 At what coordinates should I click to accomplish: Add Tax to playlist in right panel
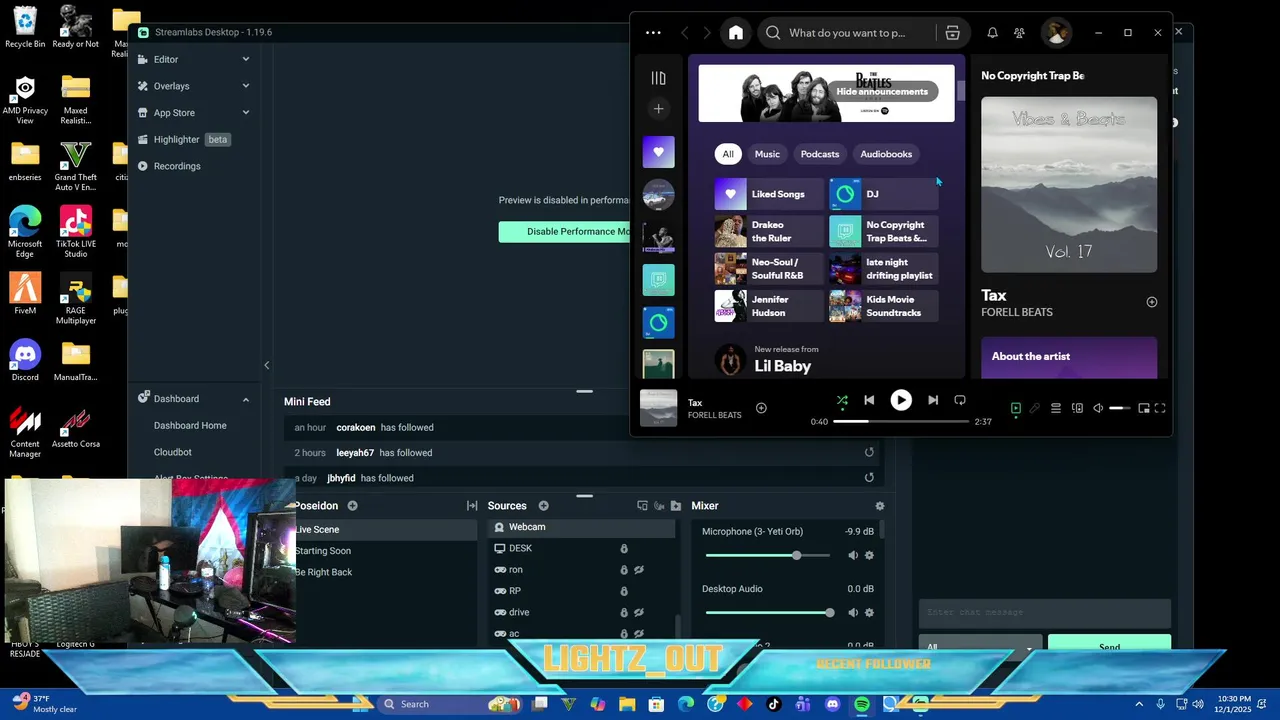pyautogui.click(x=1152, y=302)
